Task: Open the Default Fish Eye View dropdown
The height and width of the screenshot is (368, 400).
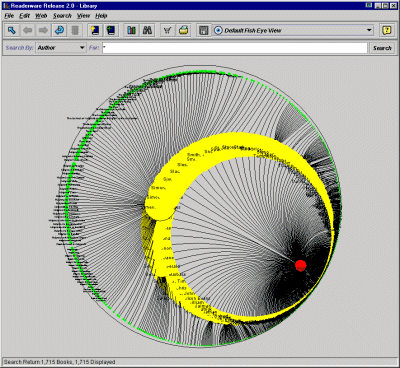Action: click(293, 30)
